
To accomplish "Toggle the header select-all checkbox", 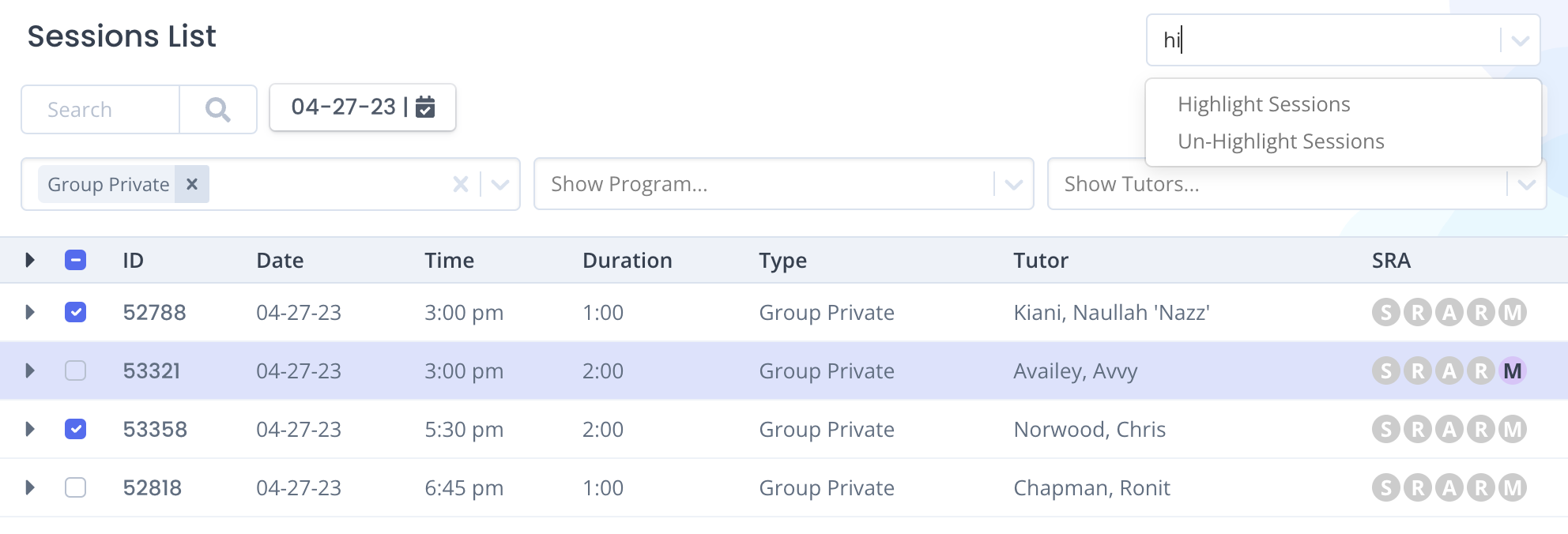I will coord(76,260).
